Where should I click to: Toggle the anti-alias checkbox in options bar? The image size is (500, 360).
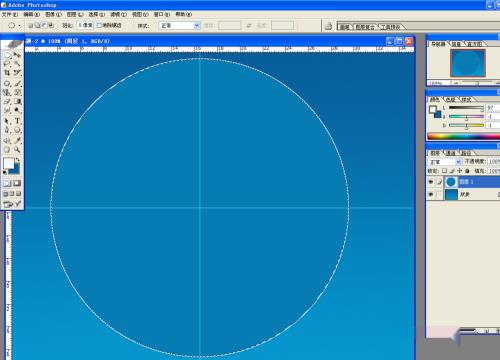click(99, 25)
